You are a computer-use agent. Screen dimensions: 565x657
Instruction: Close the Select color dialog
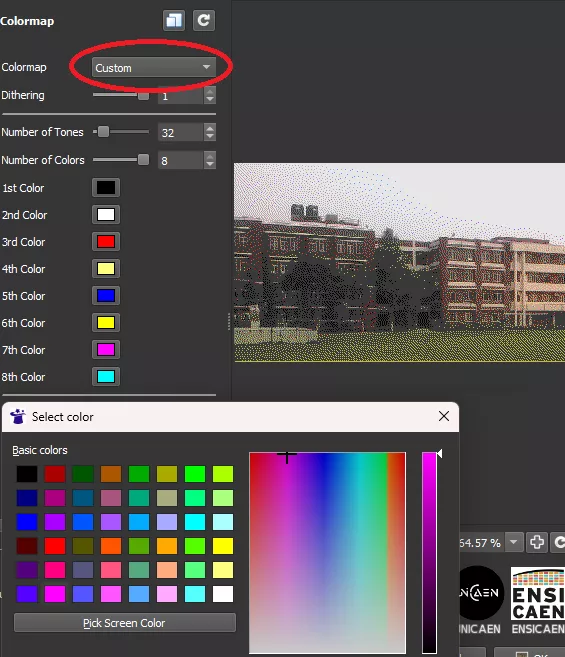[444, 416]
